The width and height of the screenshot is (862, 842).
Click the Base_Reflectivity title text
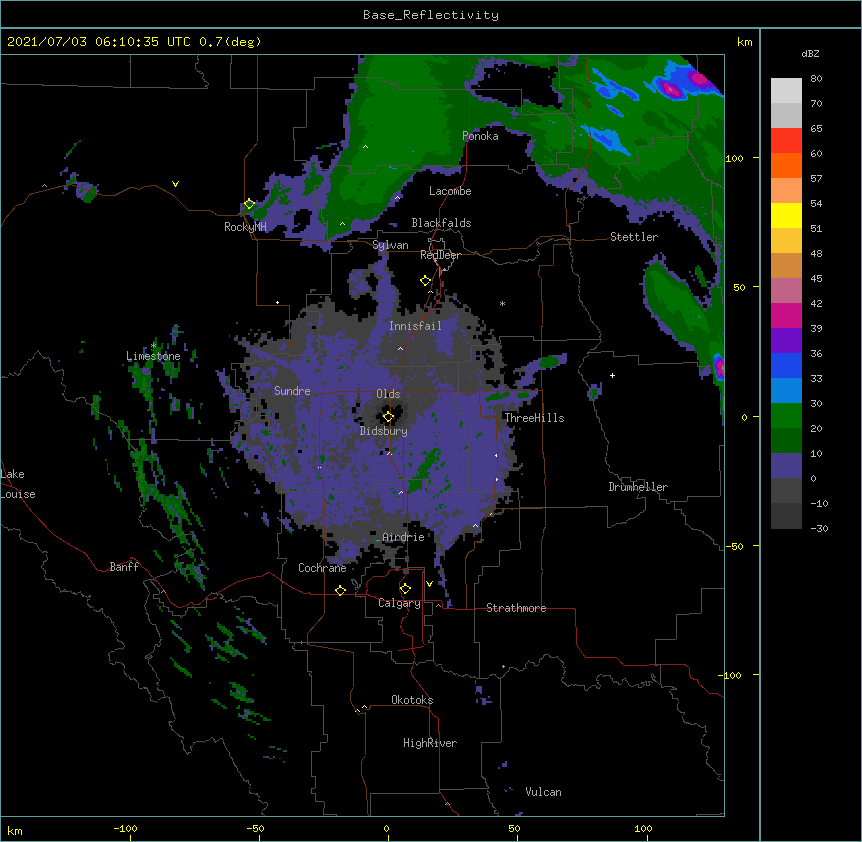click(x=431, y=15)
